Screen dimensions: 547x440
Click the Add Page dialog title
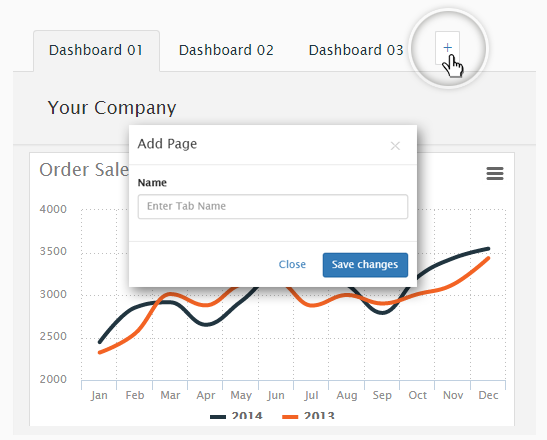point(167,144)
